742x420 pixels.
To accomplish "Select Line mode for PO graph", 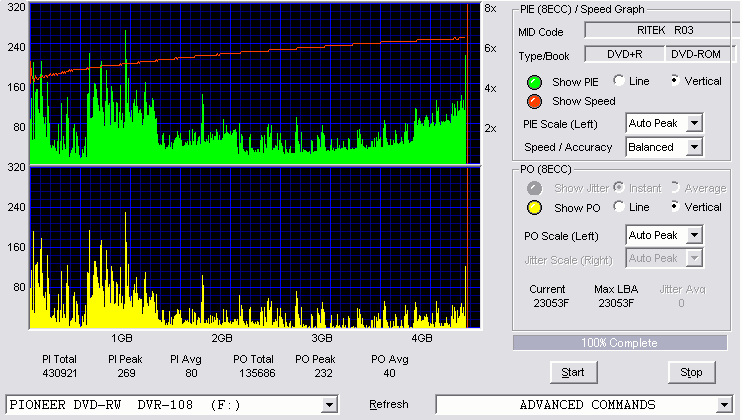I will pyautogui.click(x=618, y=206).
